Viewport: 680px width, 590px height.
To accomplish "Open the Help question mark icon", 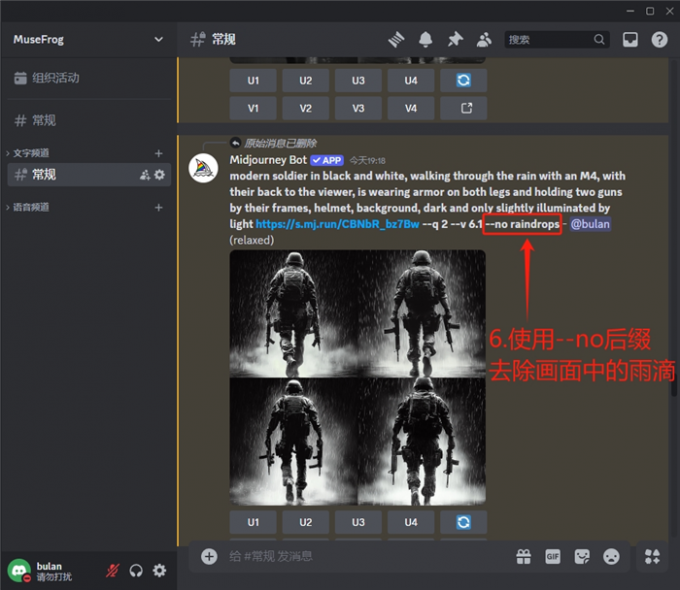I will pyautogui.click(x=659, y=39).
